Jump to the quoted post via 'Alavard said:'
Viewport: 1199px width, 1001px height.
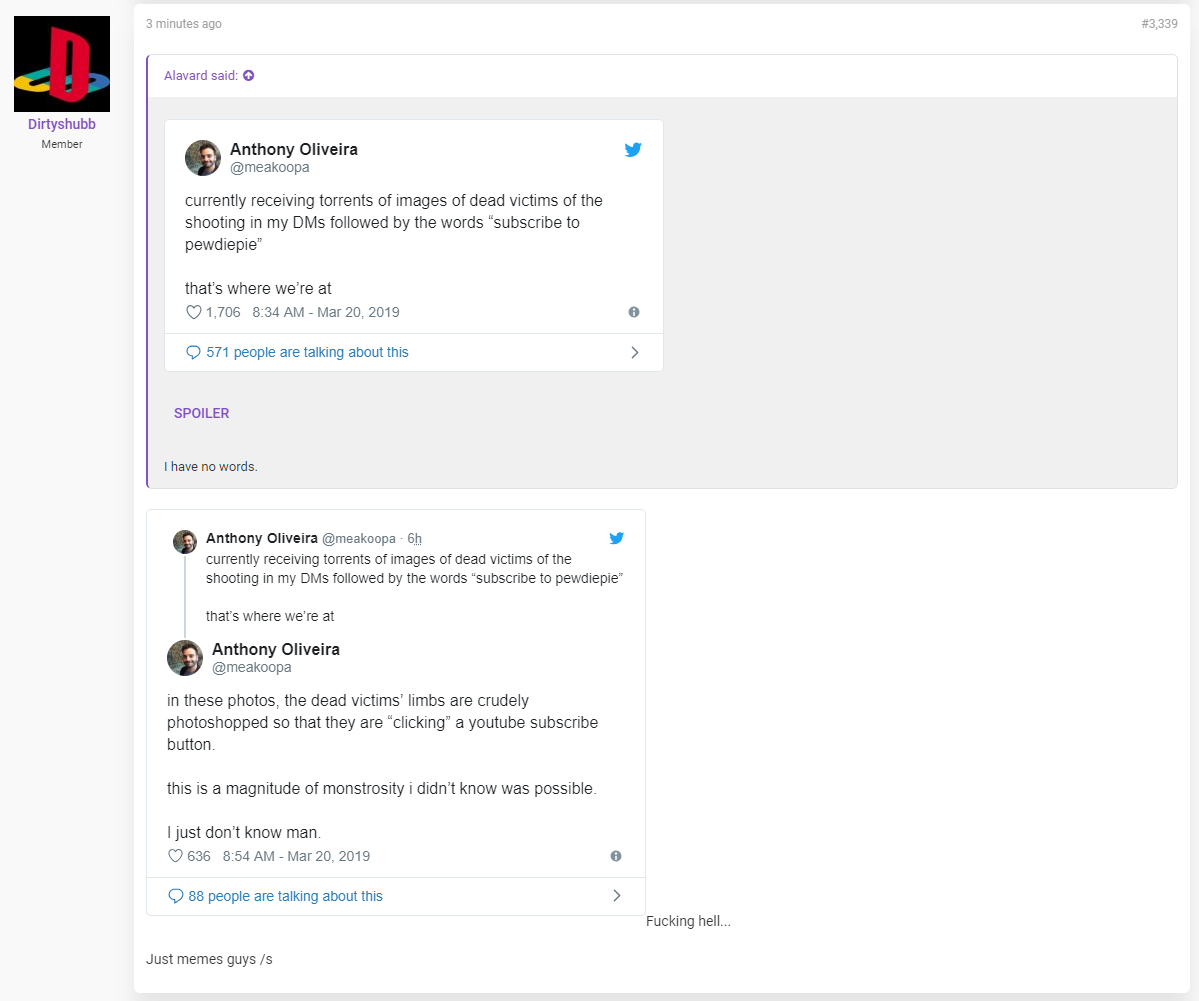click(200, 76)
